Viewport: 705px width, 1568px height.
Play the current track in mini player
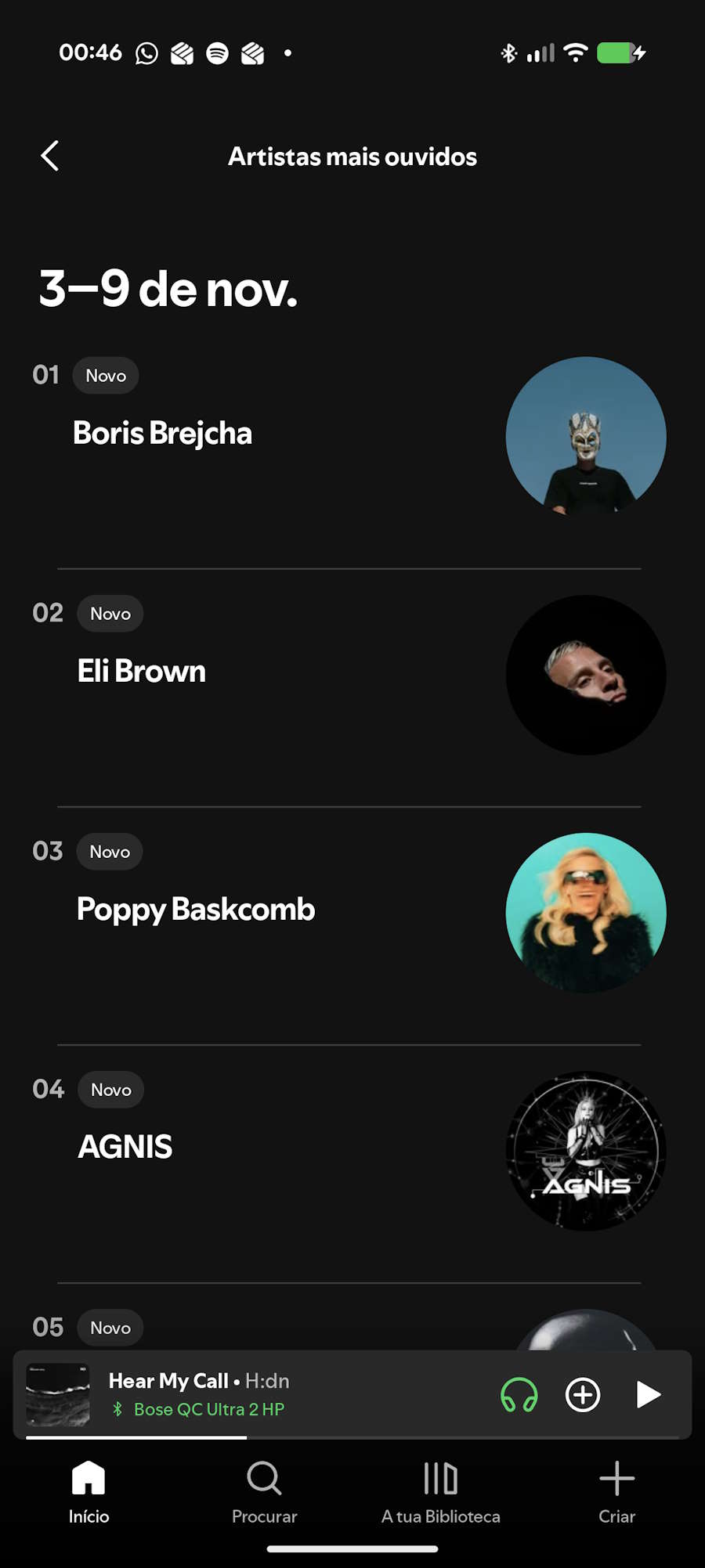coord(648,1394)
